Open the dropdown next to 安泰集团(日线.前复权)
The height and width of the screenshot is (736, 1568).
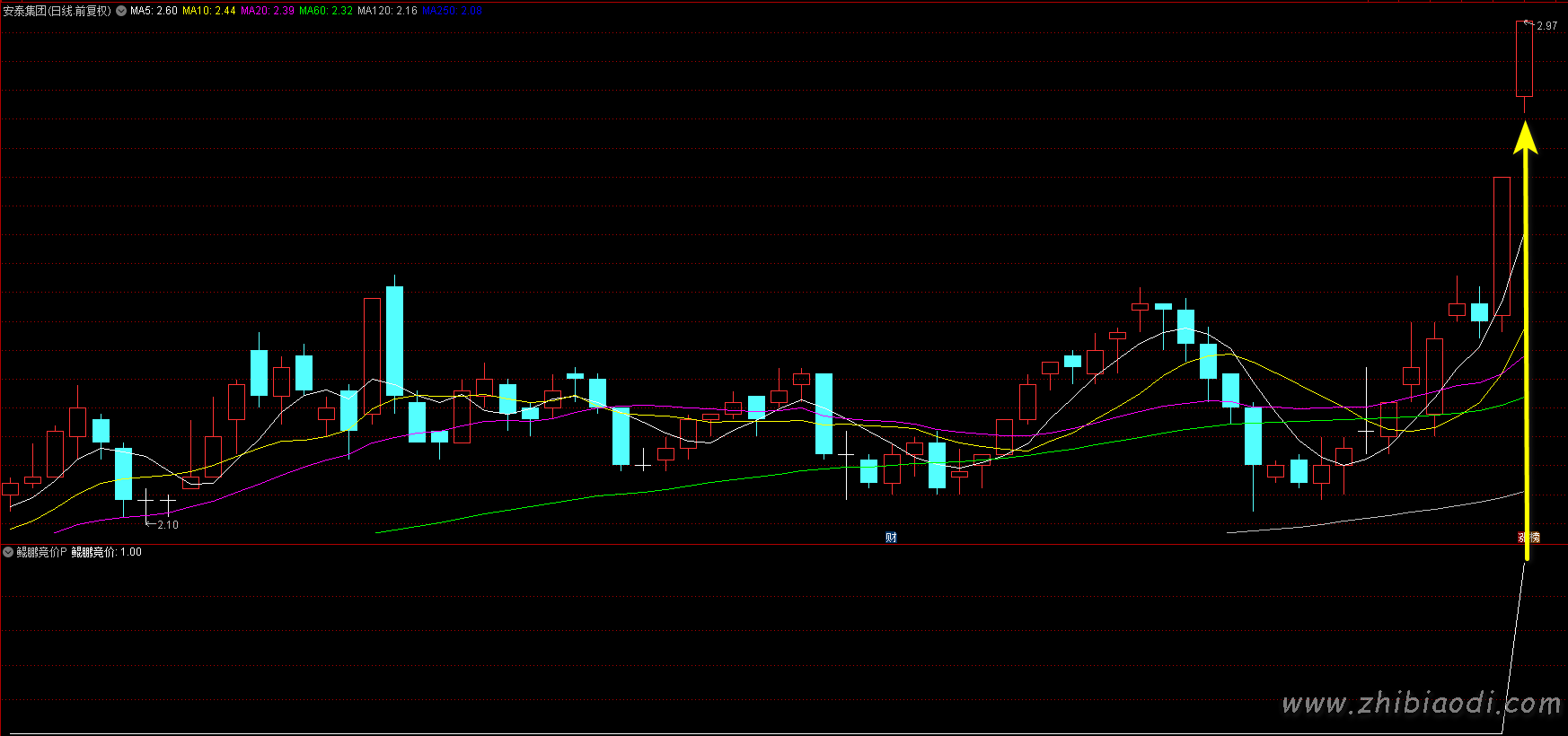click(121, 12)
